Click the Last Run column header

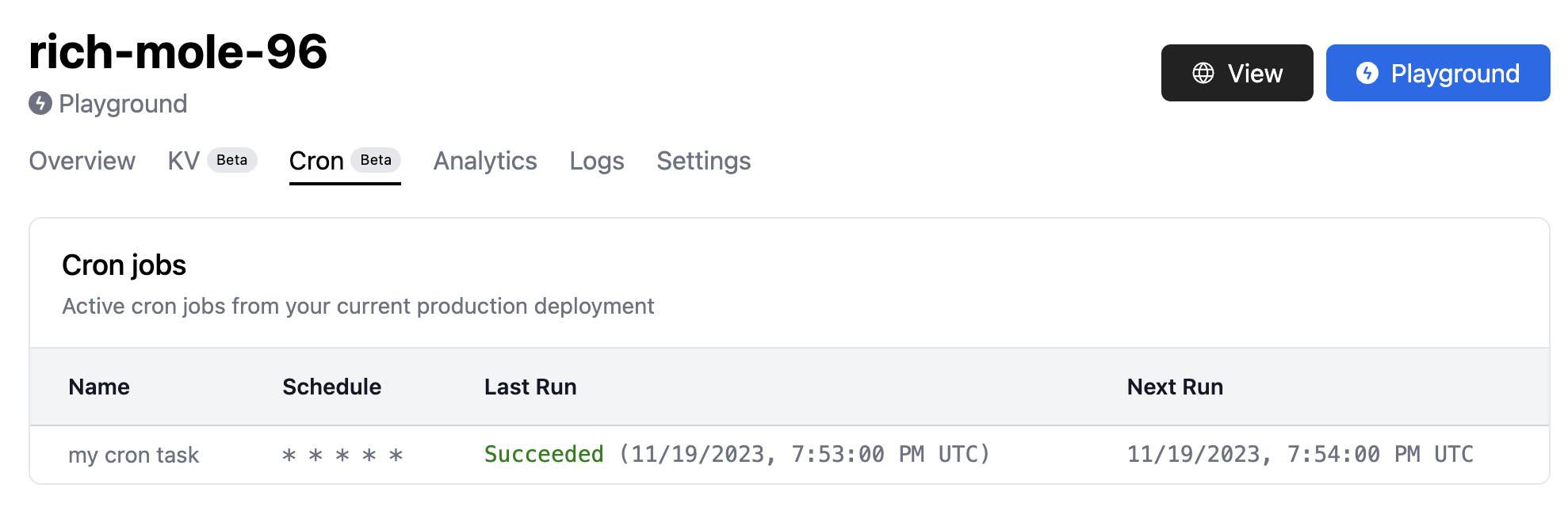[x=530, y=387]
